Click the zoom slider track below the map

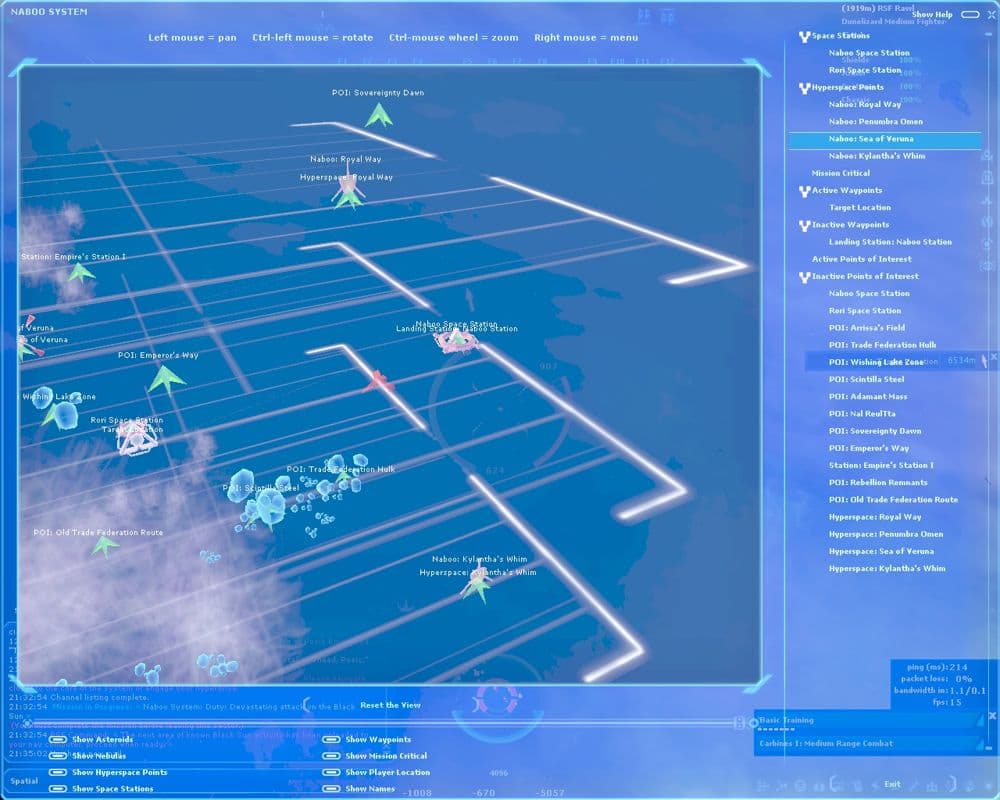click(x=383, y=723)
